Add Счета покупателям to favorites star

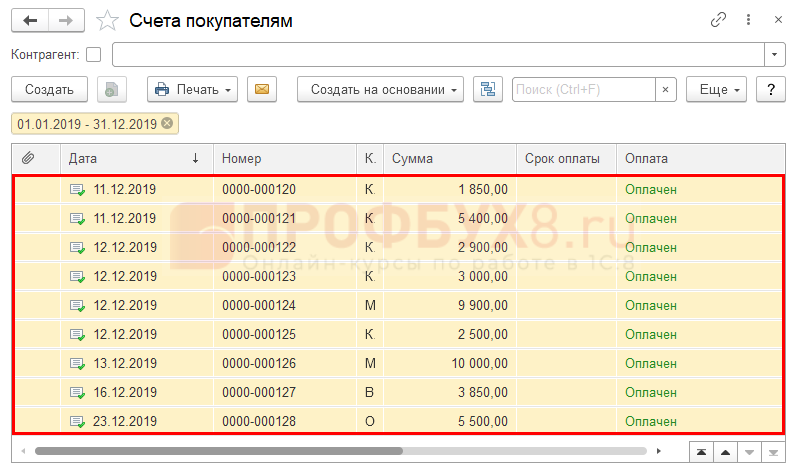point(106,20)
